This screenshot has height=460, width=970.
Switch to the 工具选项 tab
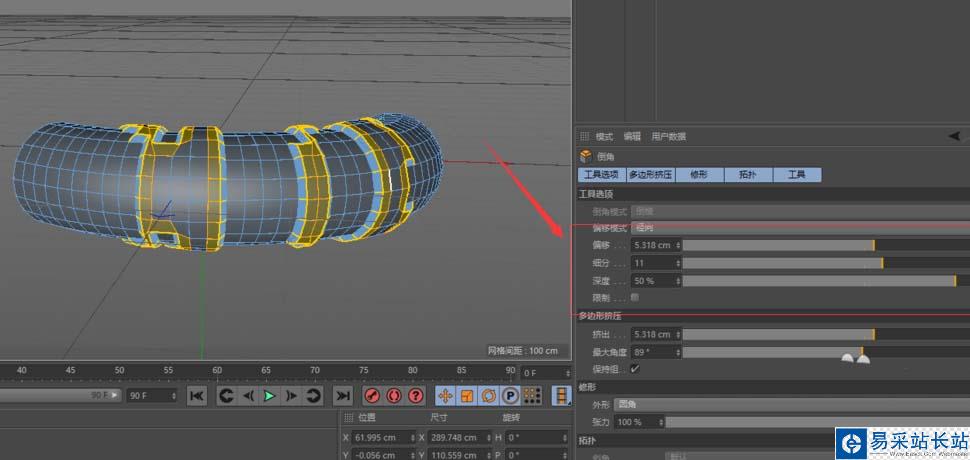(602, 175)
